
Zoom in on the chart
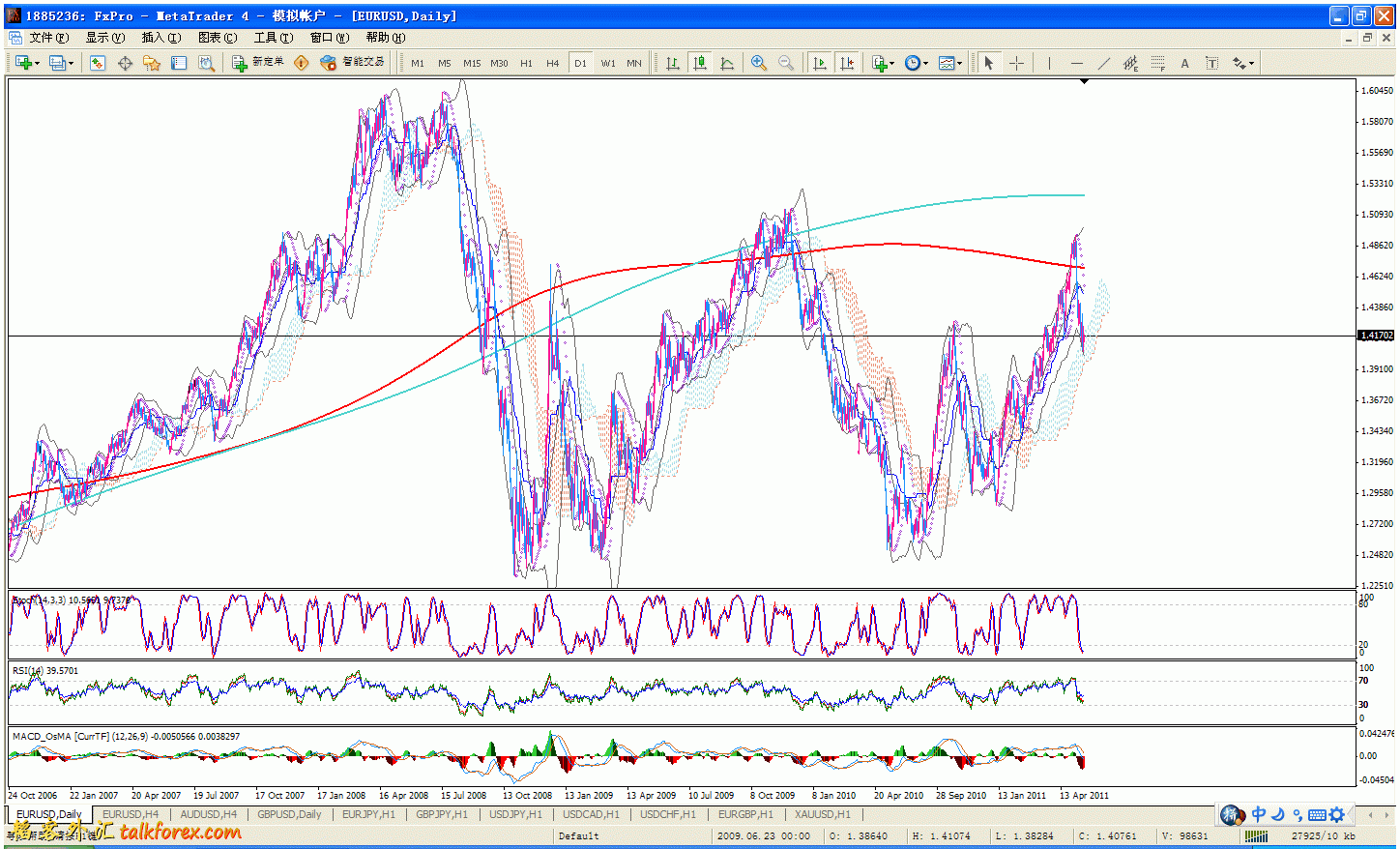759,63
